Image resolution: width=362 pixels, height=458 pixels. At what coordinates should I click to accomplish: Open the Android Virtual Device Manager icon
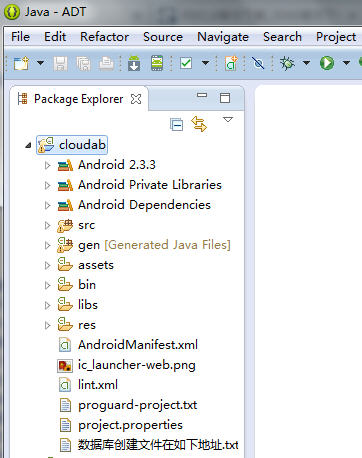(x=157, y=63)
